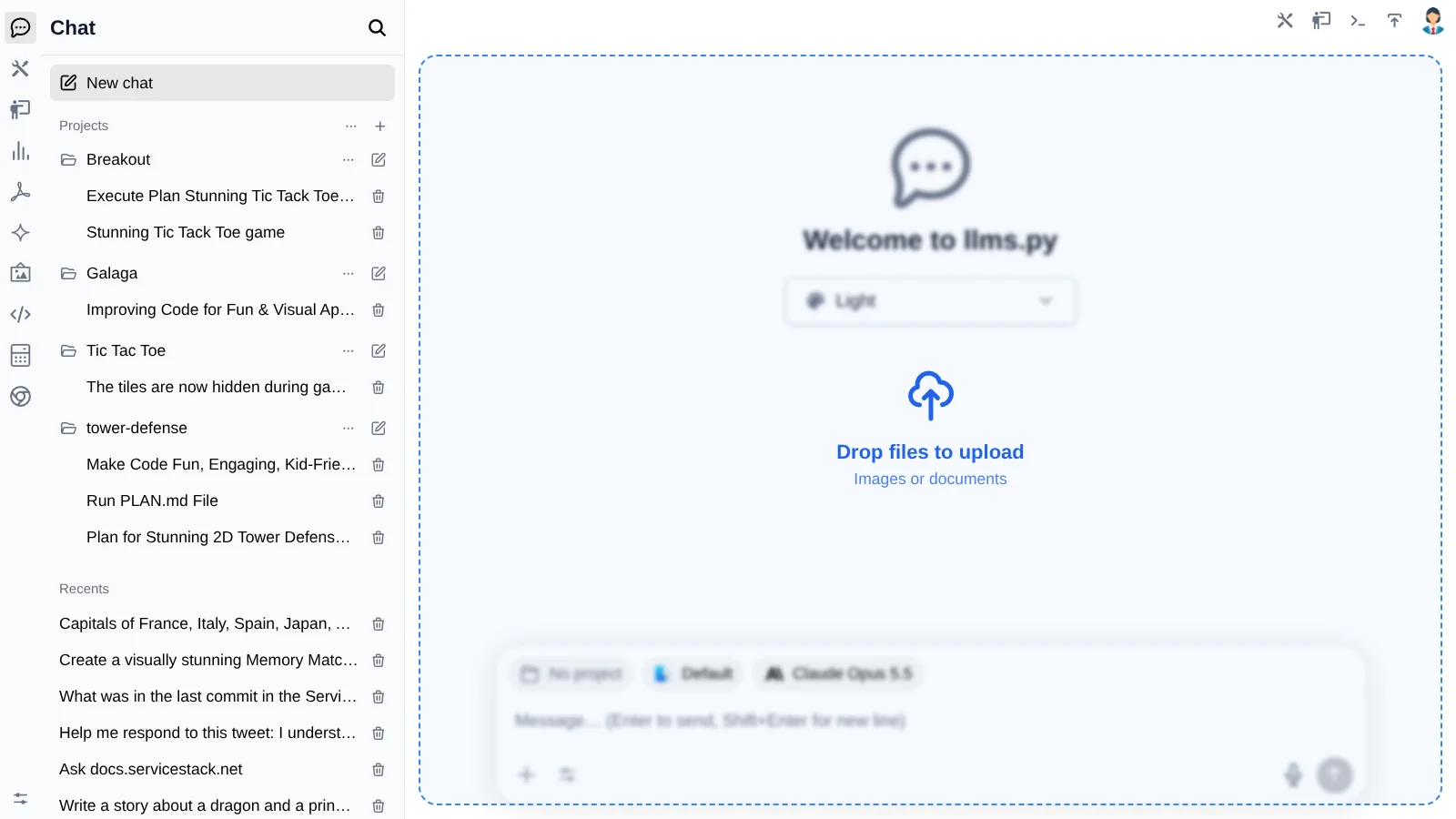The image size is (1456, 819).
Task: Collapse the Tic Tac Toe project folder
Action: [x=68, y=350]
